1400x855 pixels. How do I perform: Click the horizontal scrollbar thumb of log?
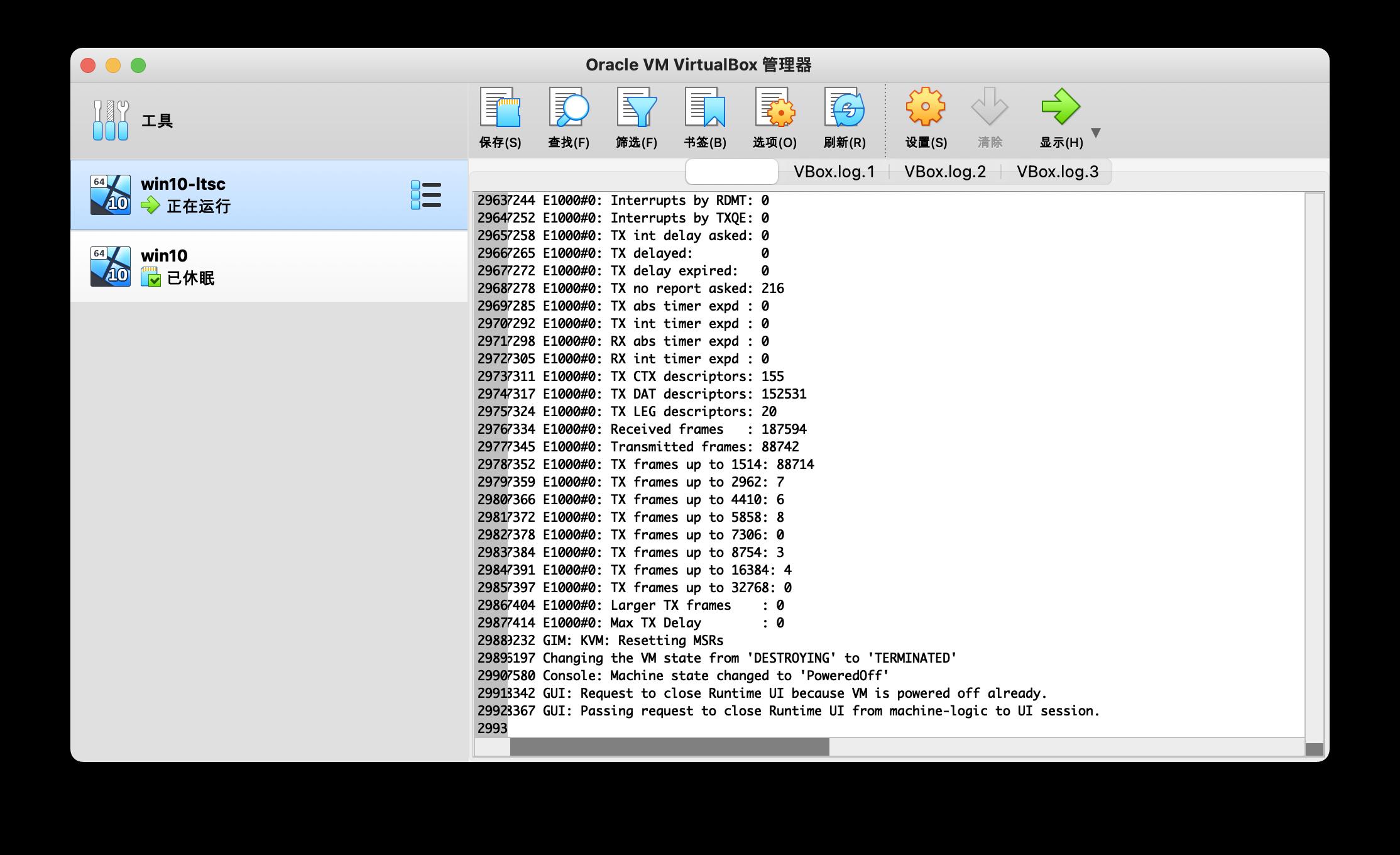[x=669, y=747]
